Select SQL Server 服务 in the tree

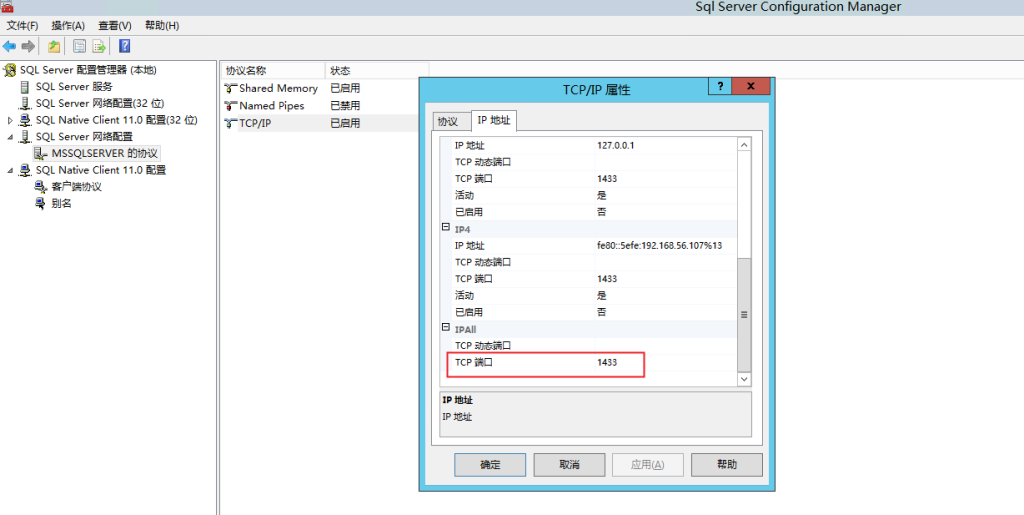(x=74, y=87)
